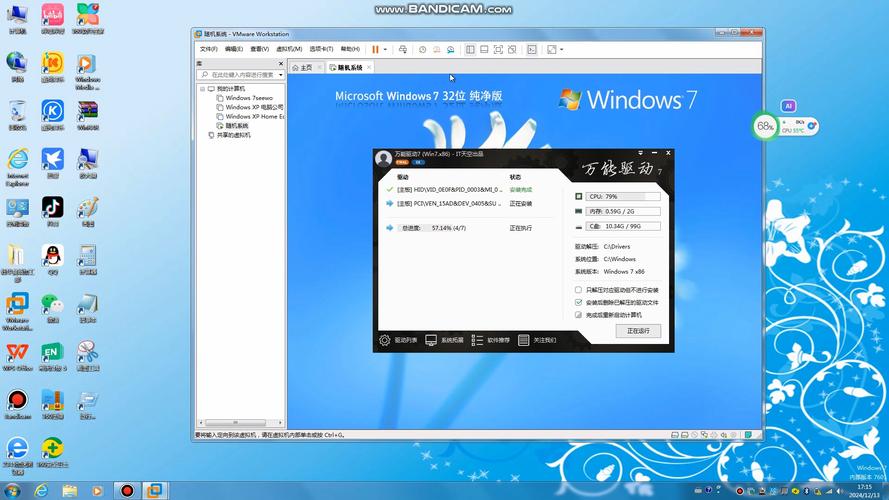Click the stretch guest display icon
889x500 pixels.
[x=552, y=50]
